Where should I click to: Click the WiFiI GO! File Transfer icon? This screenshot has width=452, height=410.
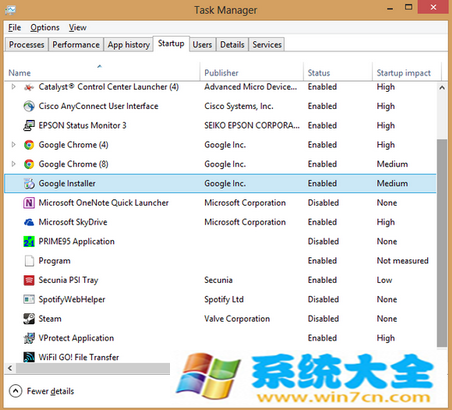(29, 357)
